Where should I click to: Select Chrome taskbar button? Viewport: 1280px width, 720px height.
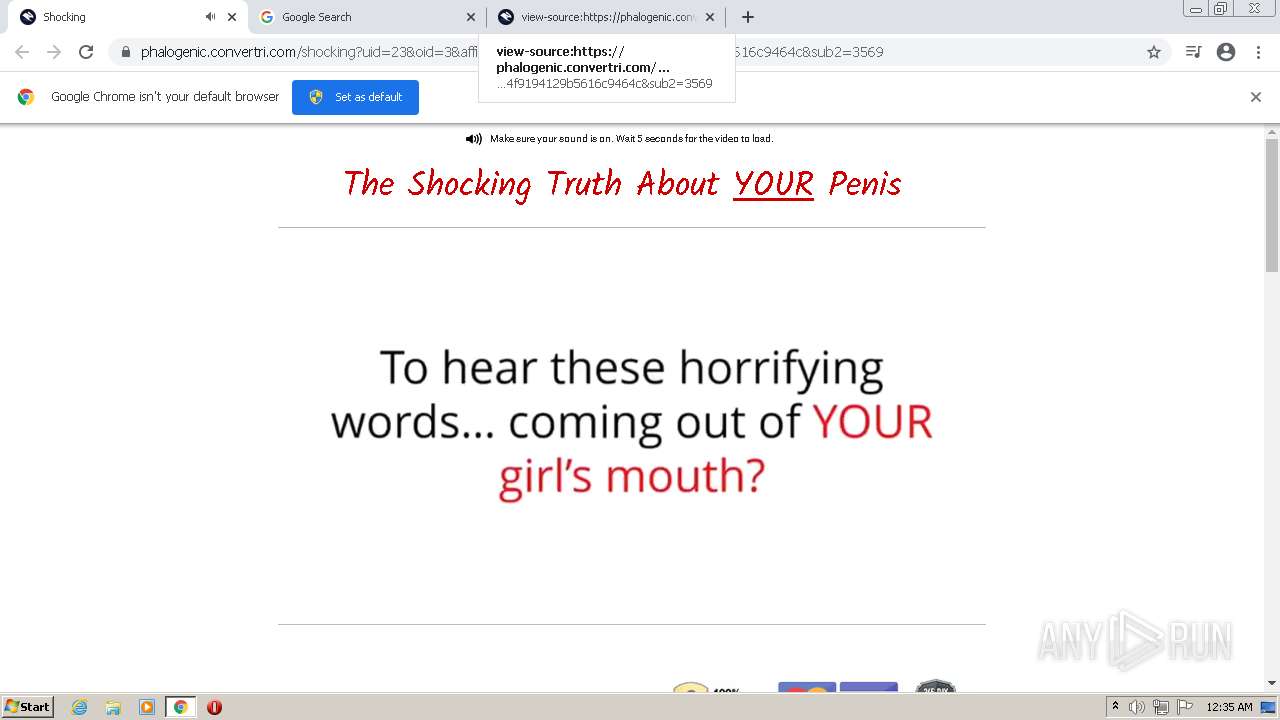pos(181,707)
